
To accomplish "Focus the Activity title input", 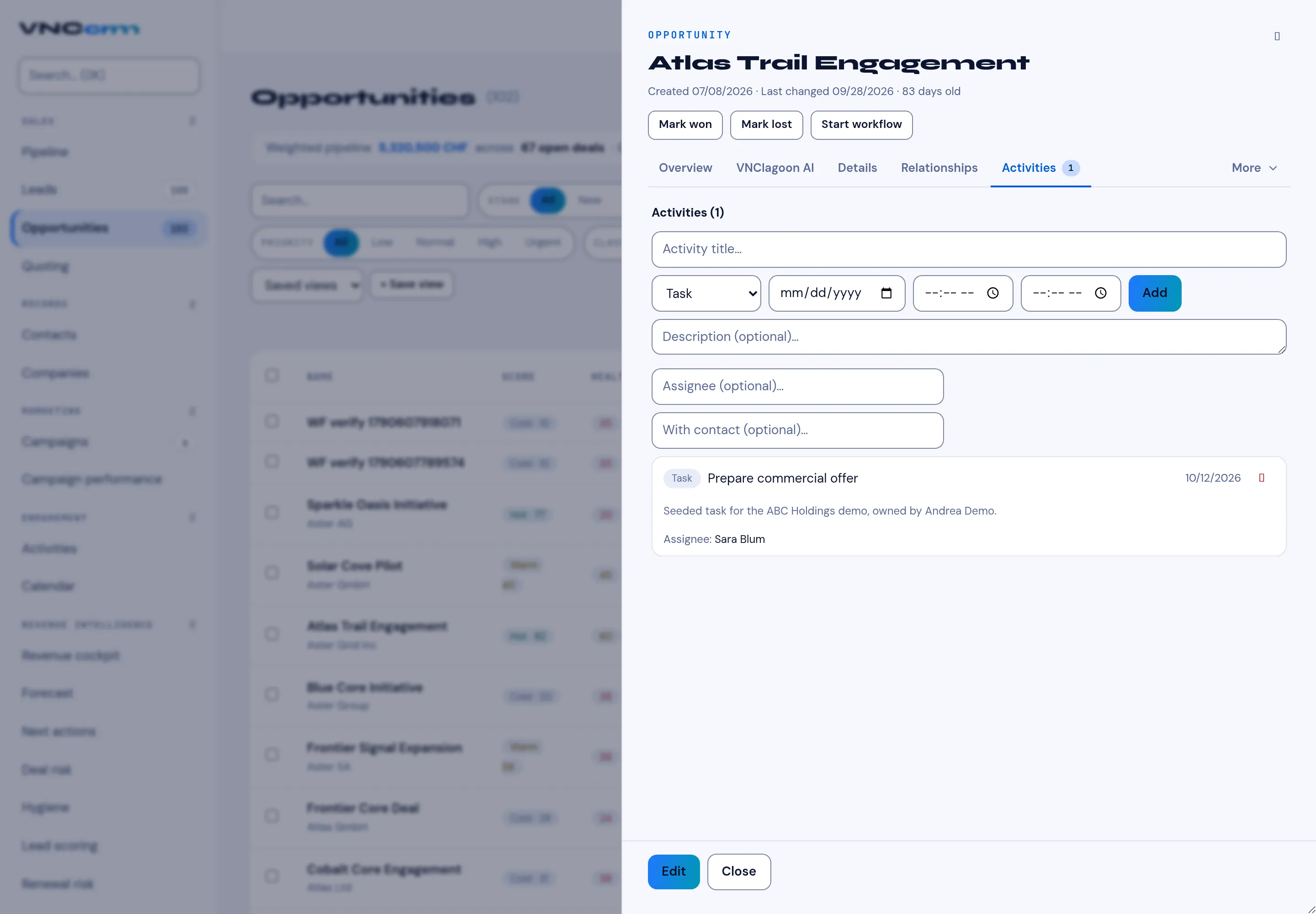I will [x=968, y=249].
